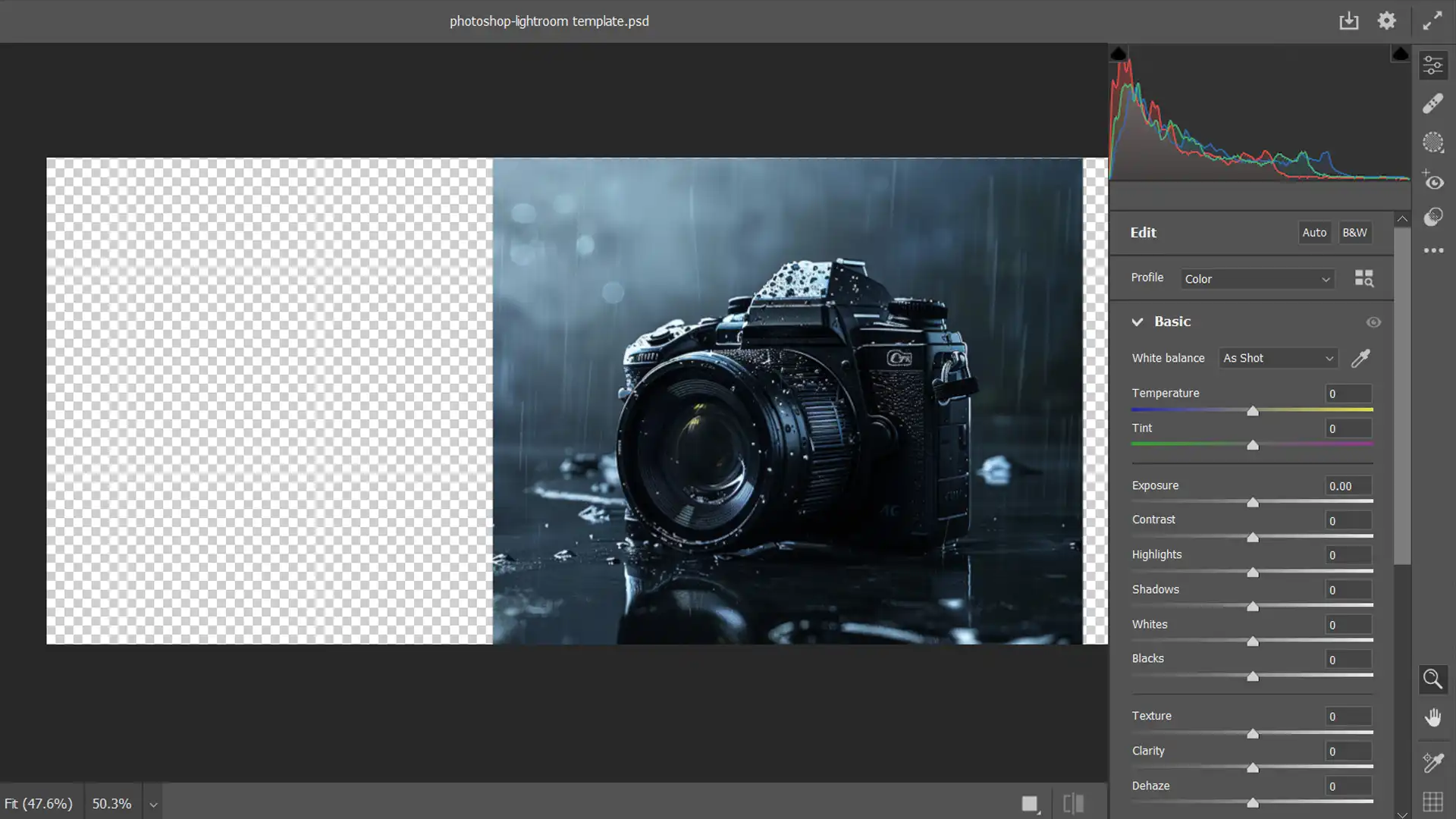Toggle the grid overlay view
This screenshot has height=819, width=1456.
(1433, 800)
